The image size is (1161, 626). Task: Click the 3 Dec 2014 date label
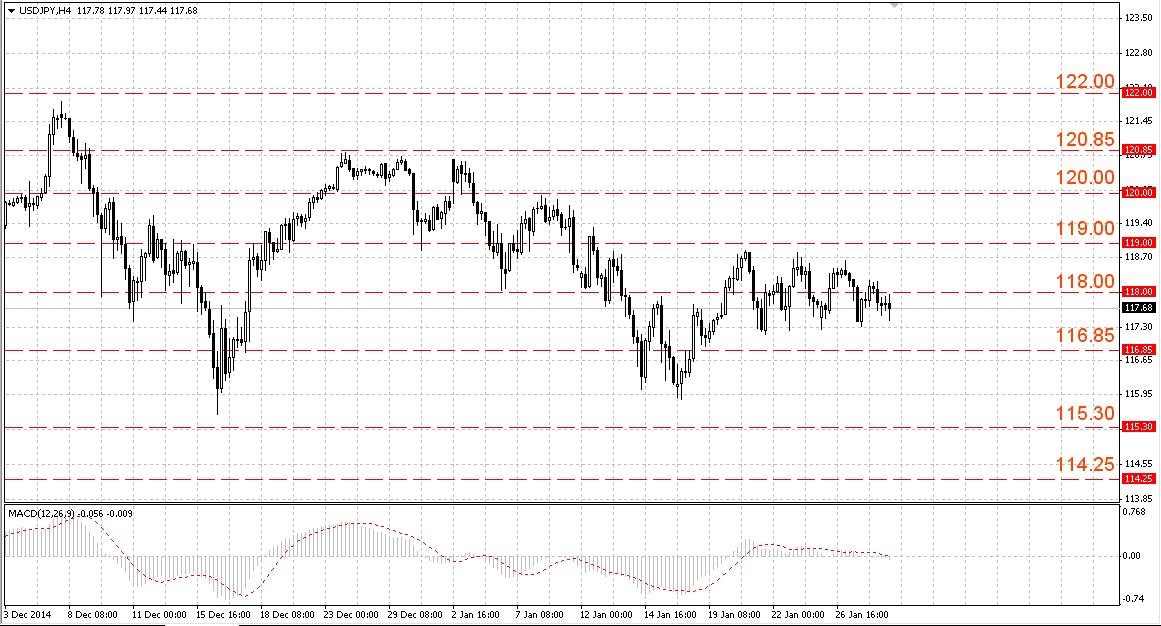point(27,615)
